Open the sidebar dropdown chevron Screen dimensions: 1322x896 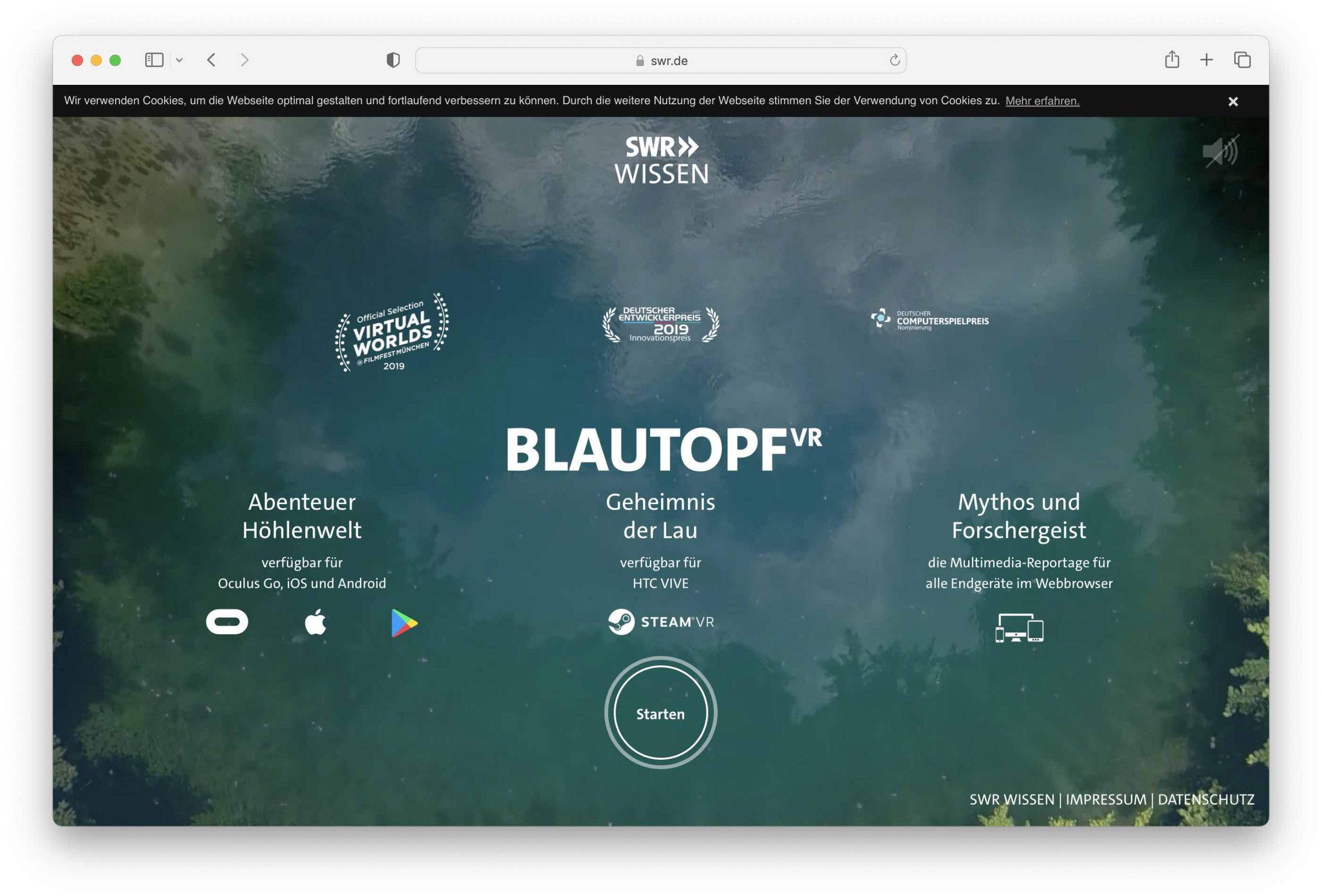tap(179, 60)
